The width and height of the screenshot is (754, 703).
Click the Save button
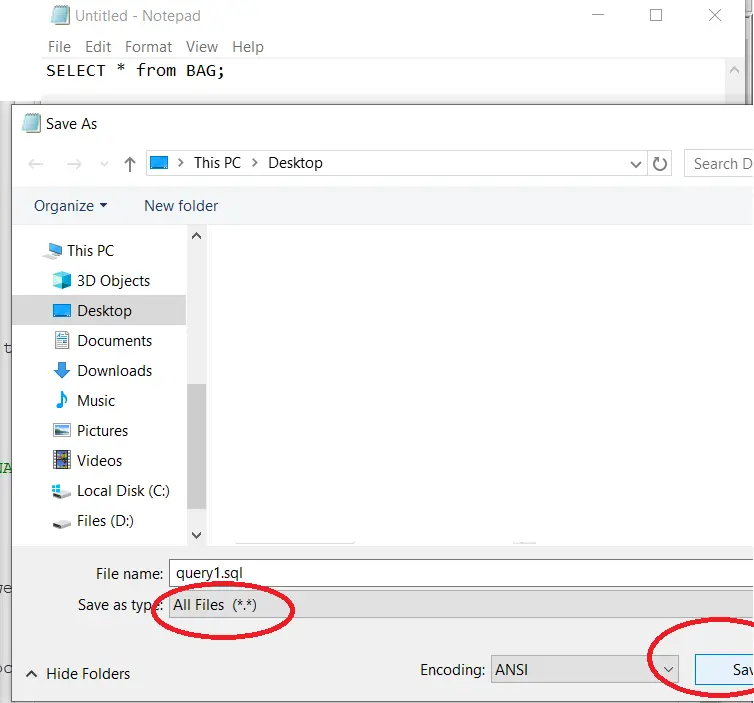coord(724,669)
